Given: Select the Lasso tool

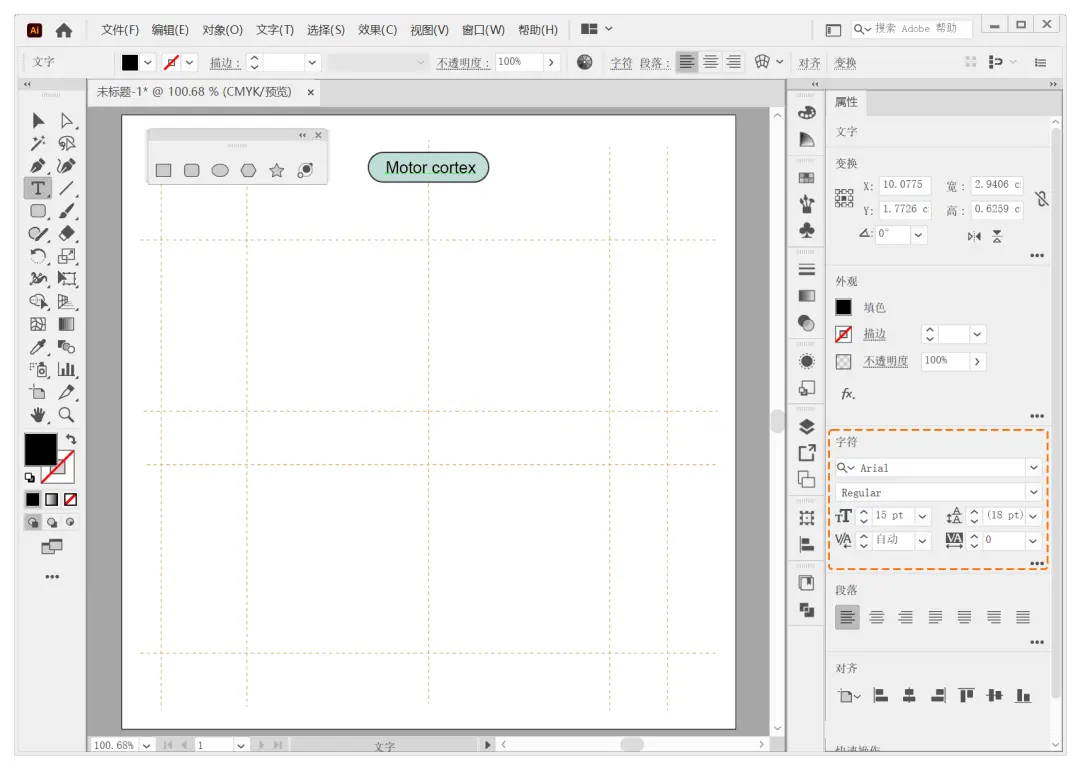Looking at the screenshot, I should coord(66,143).
